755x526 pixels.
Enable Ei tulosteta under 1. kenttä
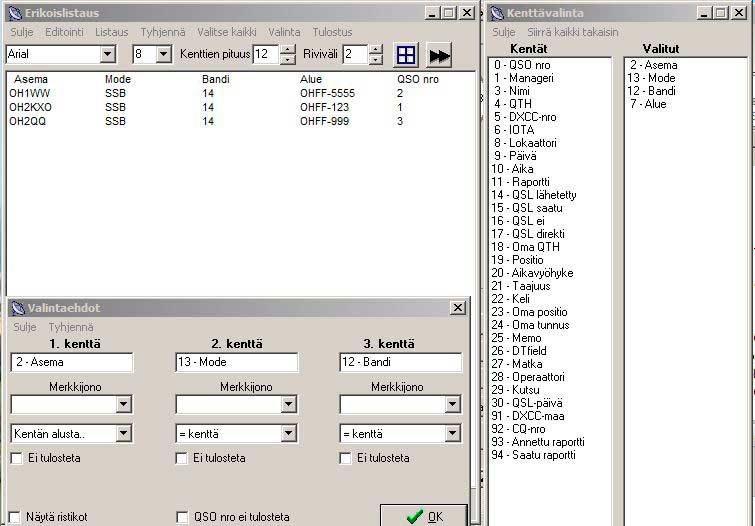[x=17, y=459]
